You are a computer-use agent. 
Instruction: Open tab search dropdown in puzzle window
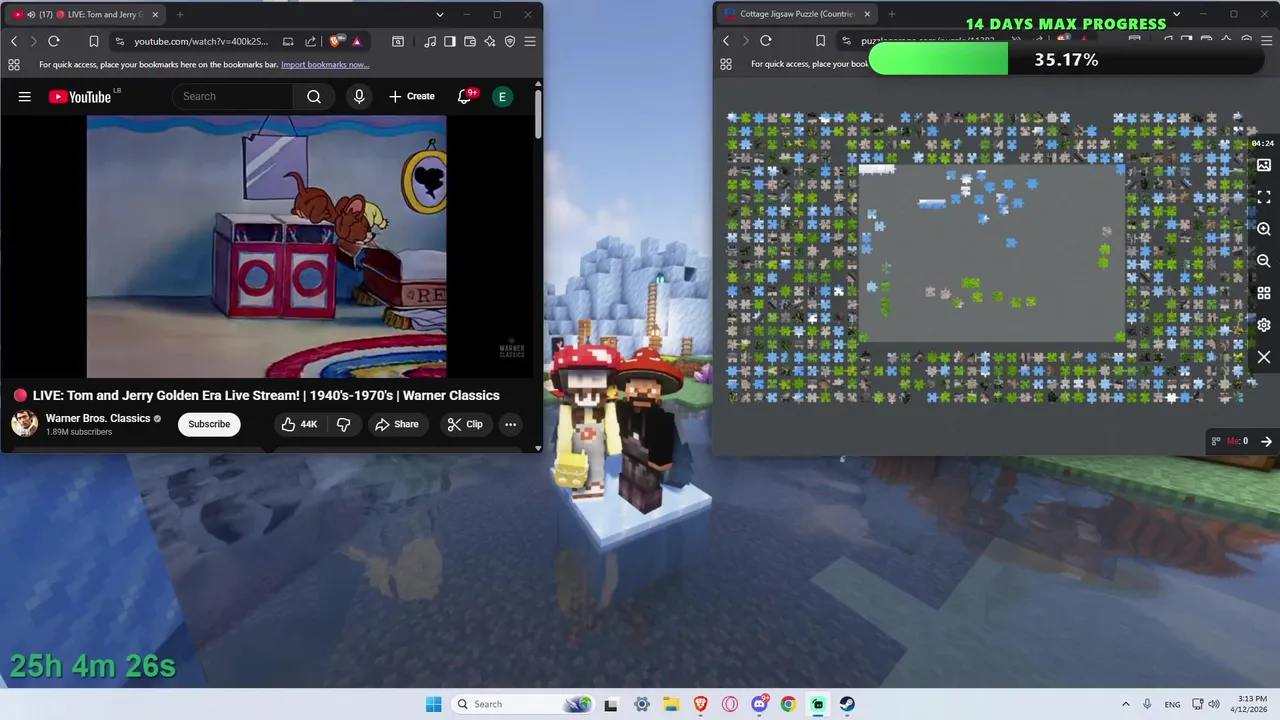pyautogui.click(x=1176, y=14)
